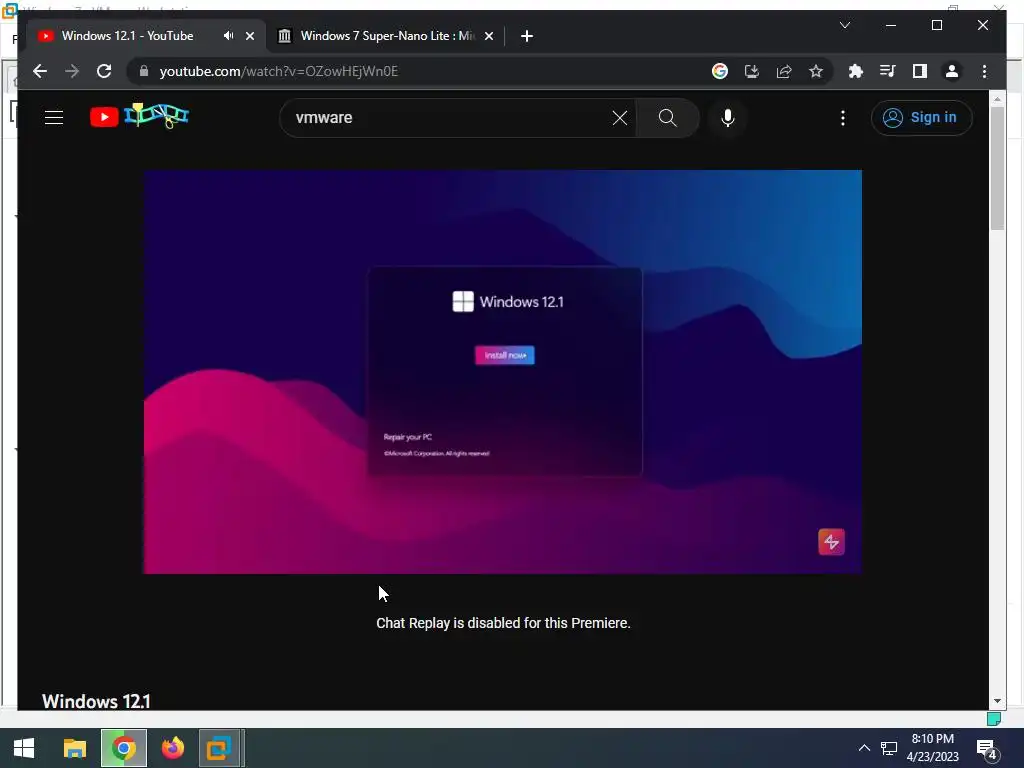Open YouTube hamburger guide menu
Screen dimensions: 1024x768
(54, 118)
